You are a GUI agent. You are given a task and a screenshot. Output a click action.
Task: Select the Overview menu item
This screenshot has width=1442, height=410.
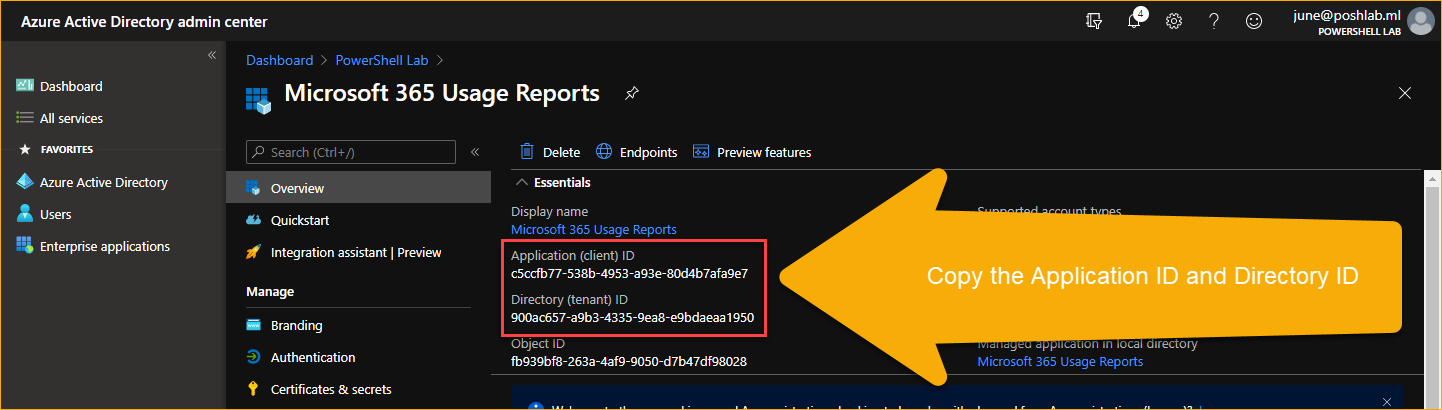pos(358,188)
